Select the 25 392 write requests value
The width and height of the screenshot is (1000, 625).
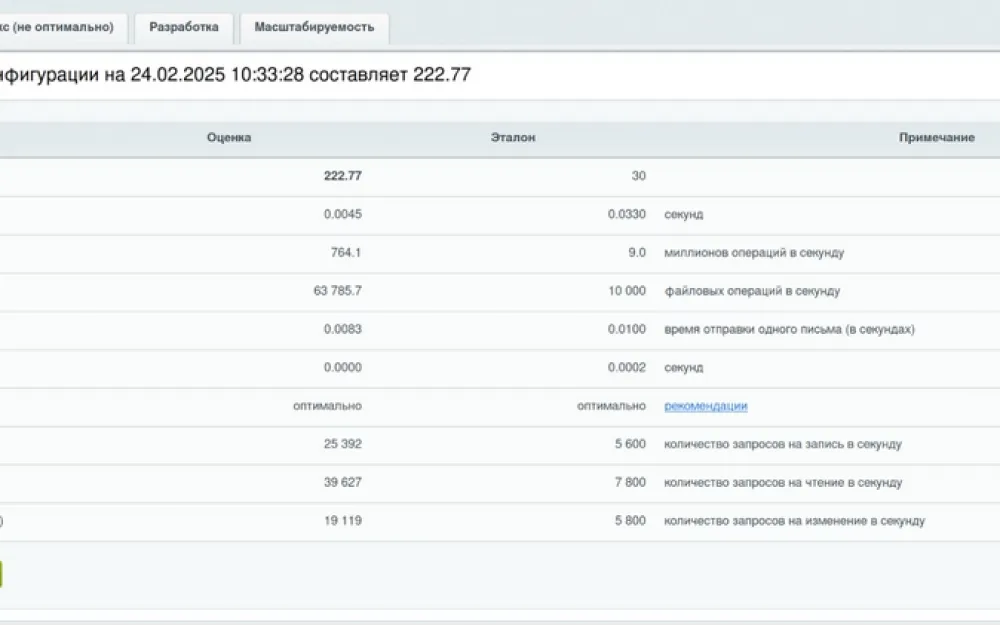click(342, 444)
